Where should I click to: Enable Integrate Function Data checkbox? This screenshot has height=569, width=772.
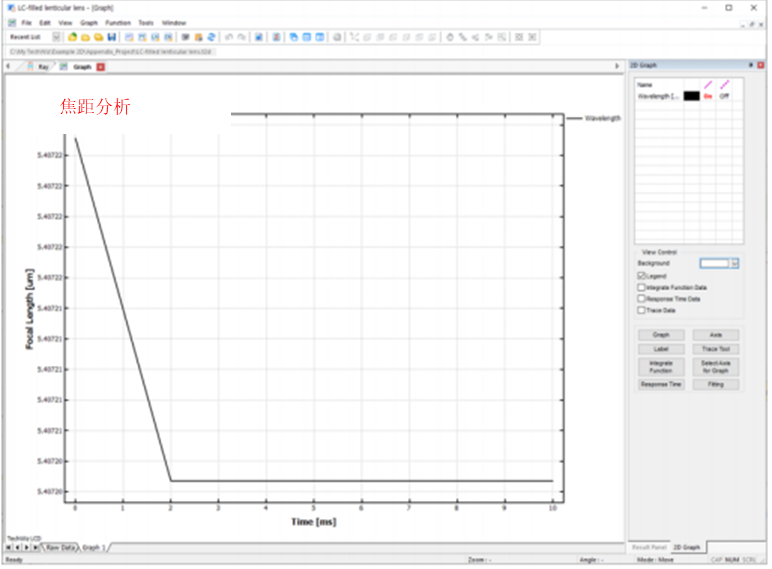[641, 287]
